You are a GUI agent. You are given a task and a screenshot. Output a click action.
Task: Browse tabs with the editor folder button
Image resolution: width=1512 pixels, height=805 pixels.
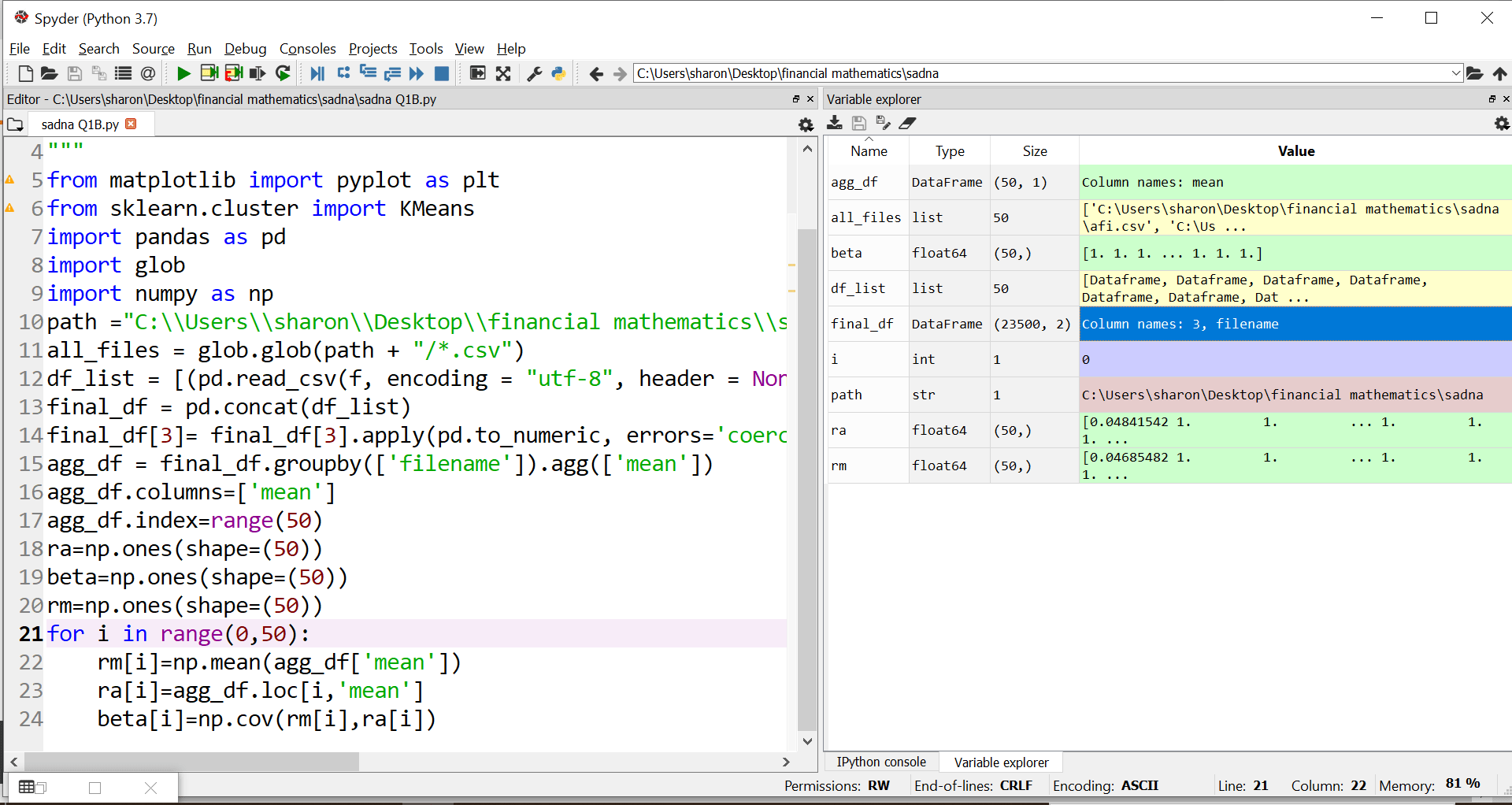coord(15,124)
